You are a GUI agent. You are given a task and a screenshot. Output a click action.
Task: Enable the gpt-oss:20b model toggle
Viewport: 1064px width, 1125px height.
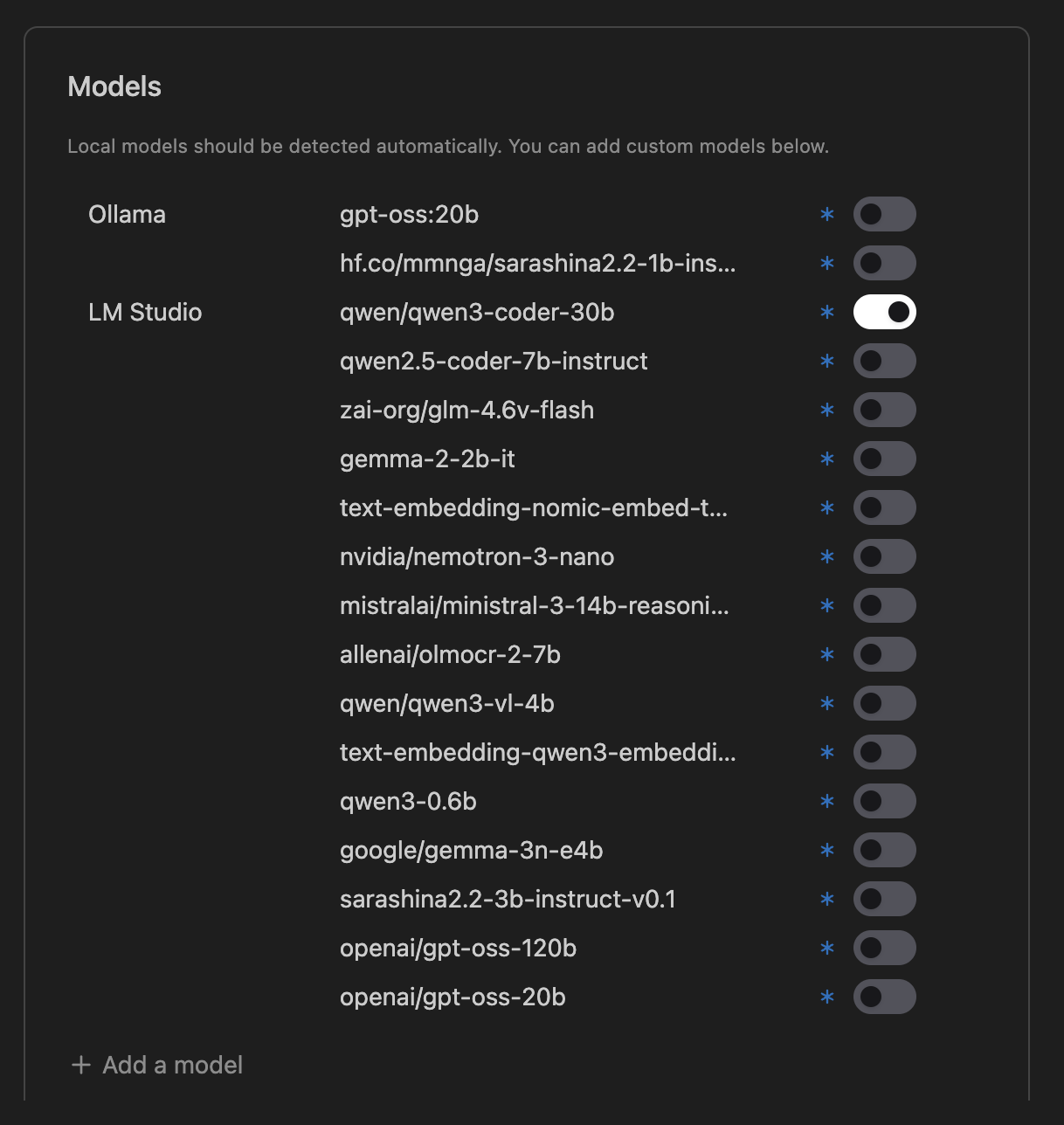pyautogui.click(x=884, y=214)
